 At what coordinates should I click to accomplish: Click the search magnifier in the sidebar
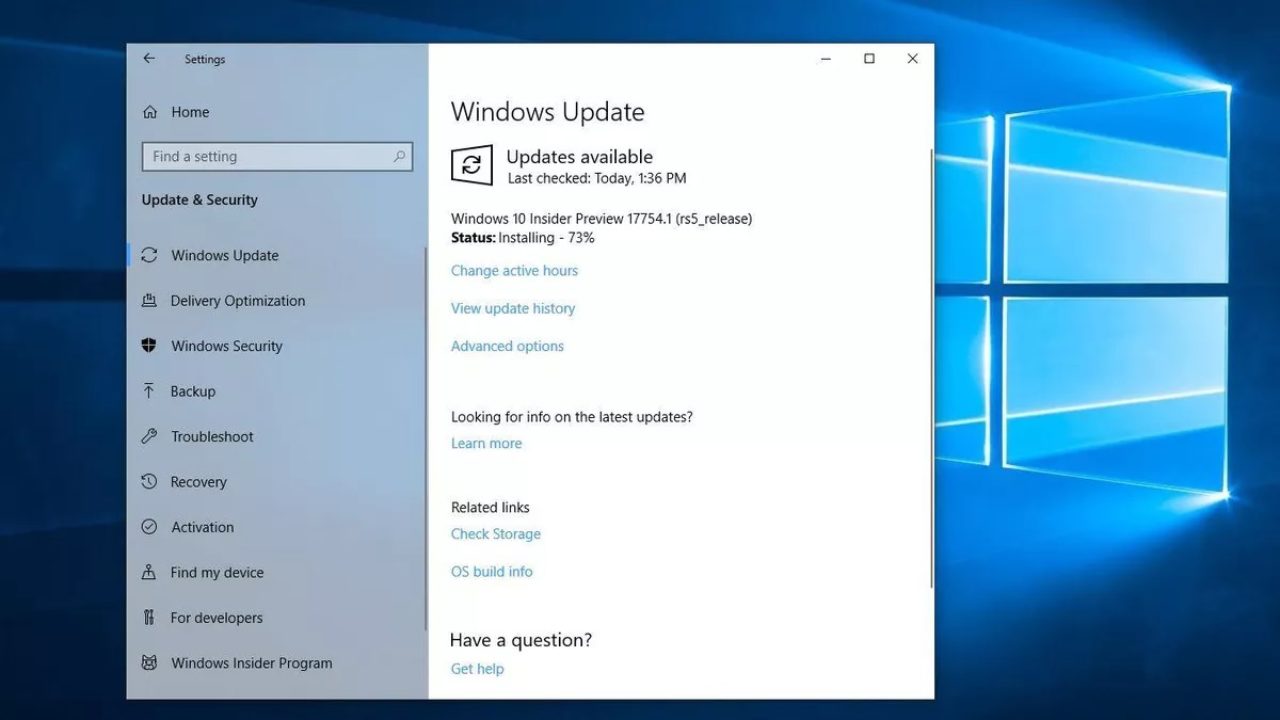click(400, 157)
